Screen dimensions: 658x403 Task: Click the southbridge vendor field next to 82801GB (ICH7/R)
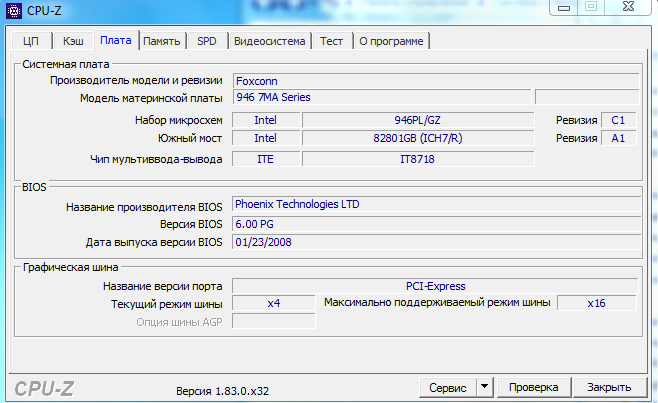click(x=266, y=138)
